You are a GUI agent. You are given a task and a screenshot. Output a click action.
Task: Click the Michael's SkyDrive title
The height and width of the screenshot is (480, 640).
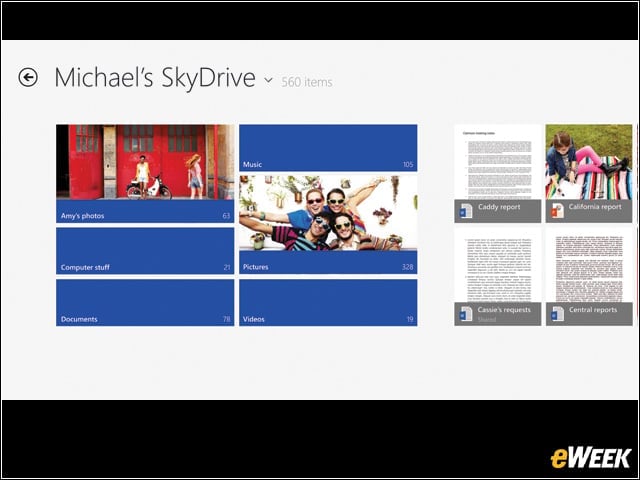[x=155, y=78]
